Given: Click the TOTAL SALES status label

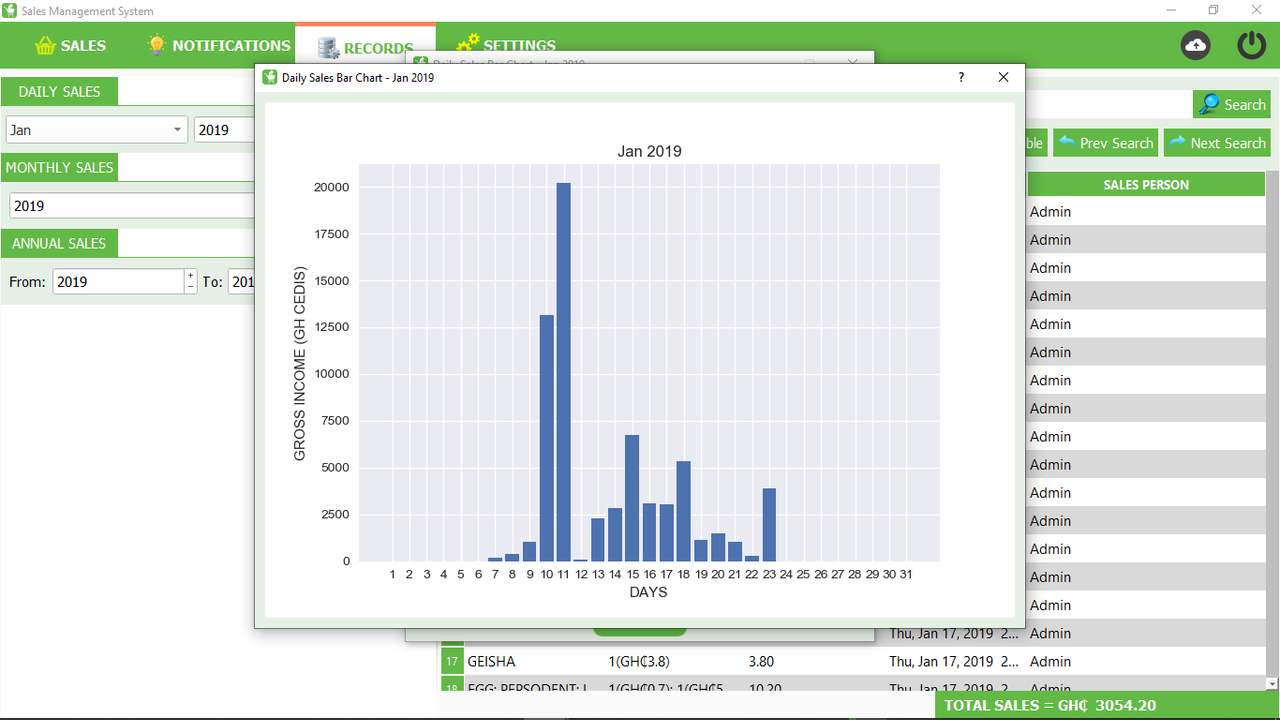Looking at the screenshot, I should click(1050, 705).
